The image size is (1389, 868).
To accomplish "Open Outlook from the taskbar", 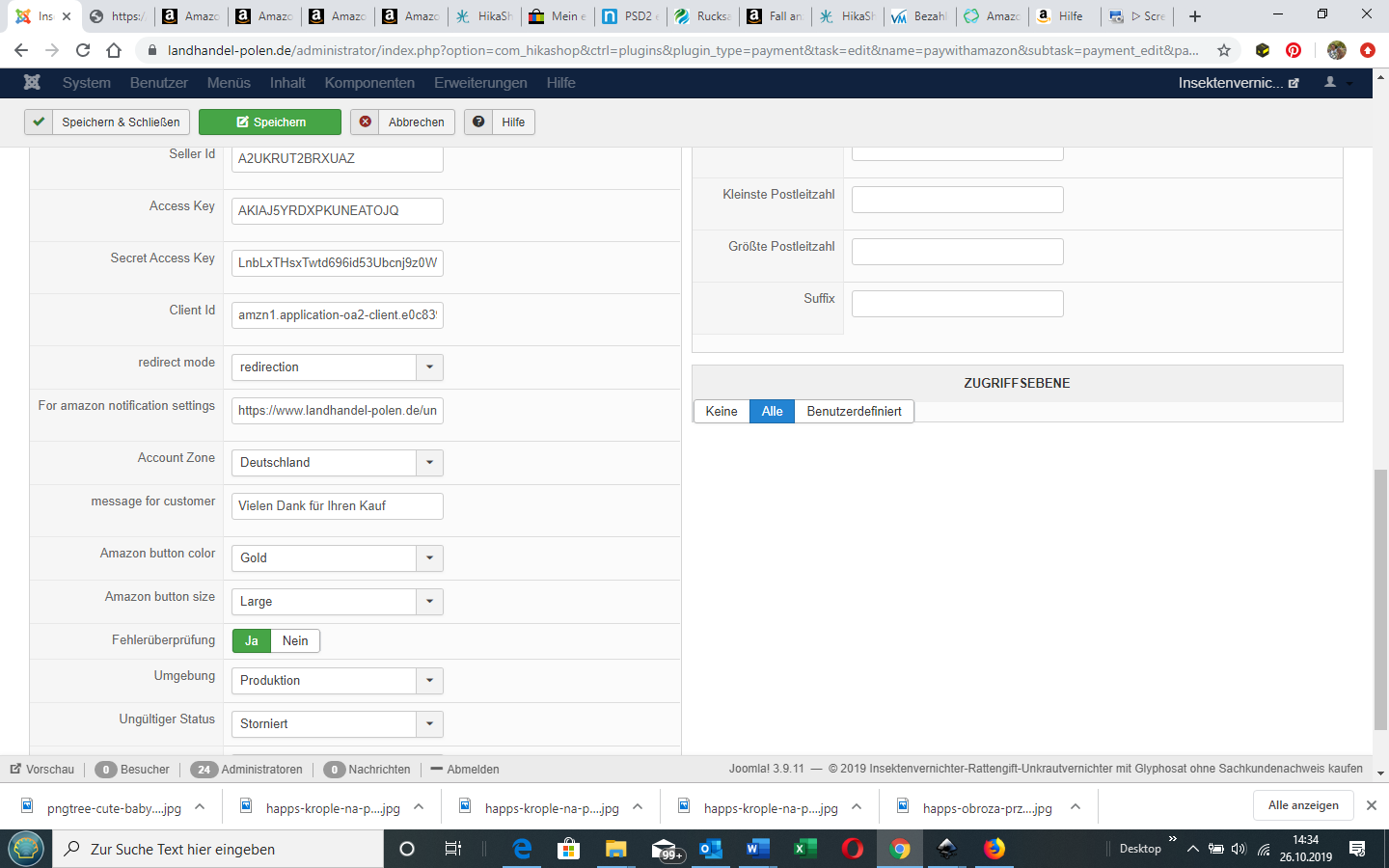I will coord(711,849).
